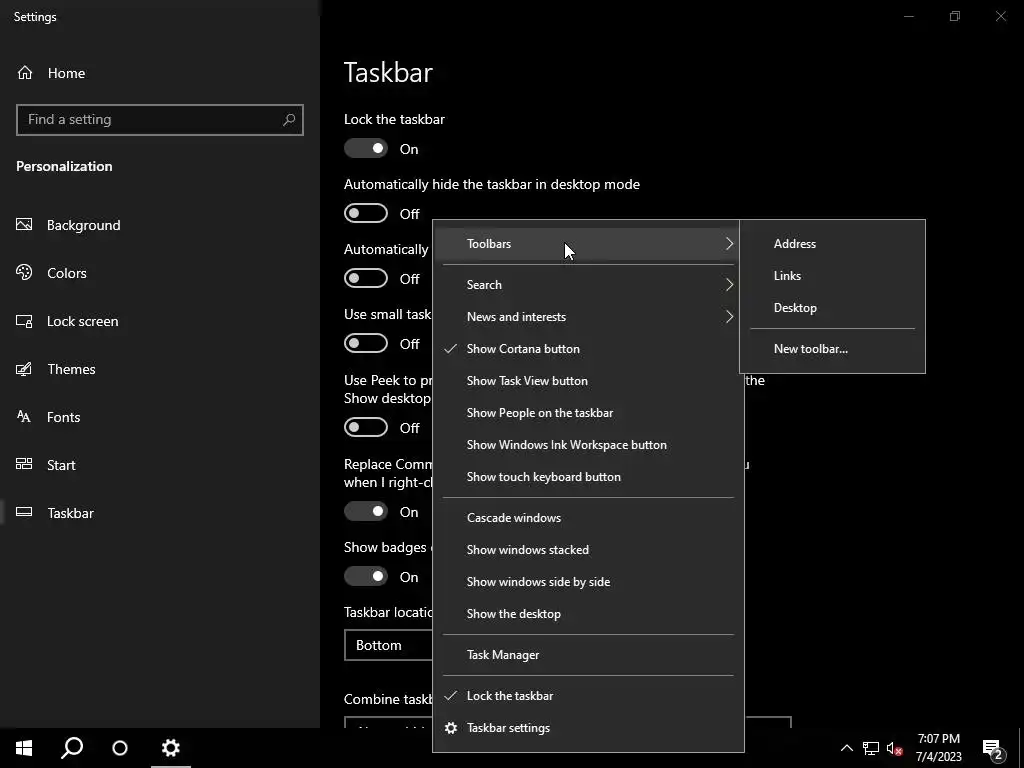Select Show touch keyboard button
The height and width of the screenshot is (768, 1024).
588,477
